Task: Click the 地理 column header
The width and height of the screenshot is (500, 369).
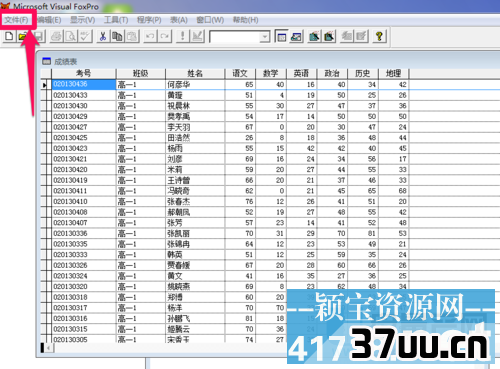Action: click(394, 74)
